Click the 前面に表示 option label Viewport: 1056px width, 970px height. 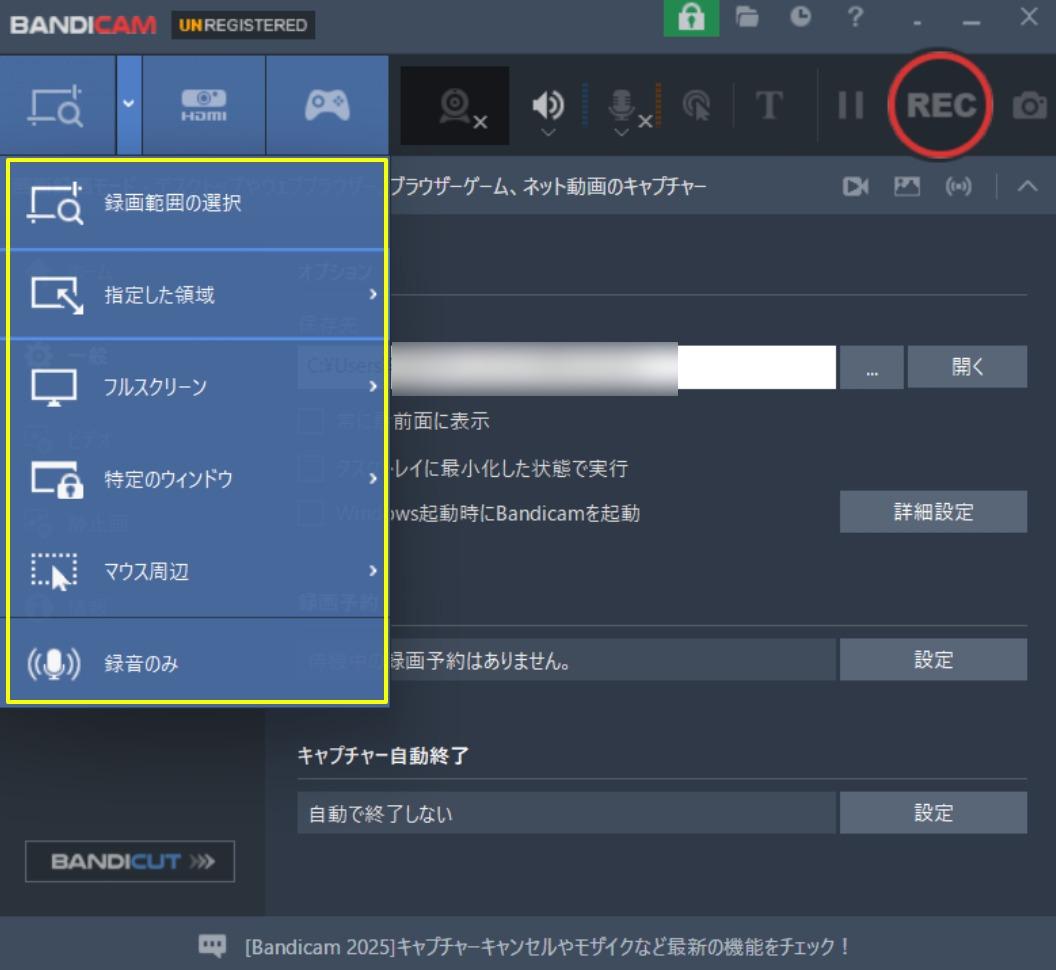tap(441, 421)
